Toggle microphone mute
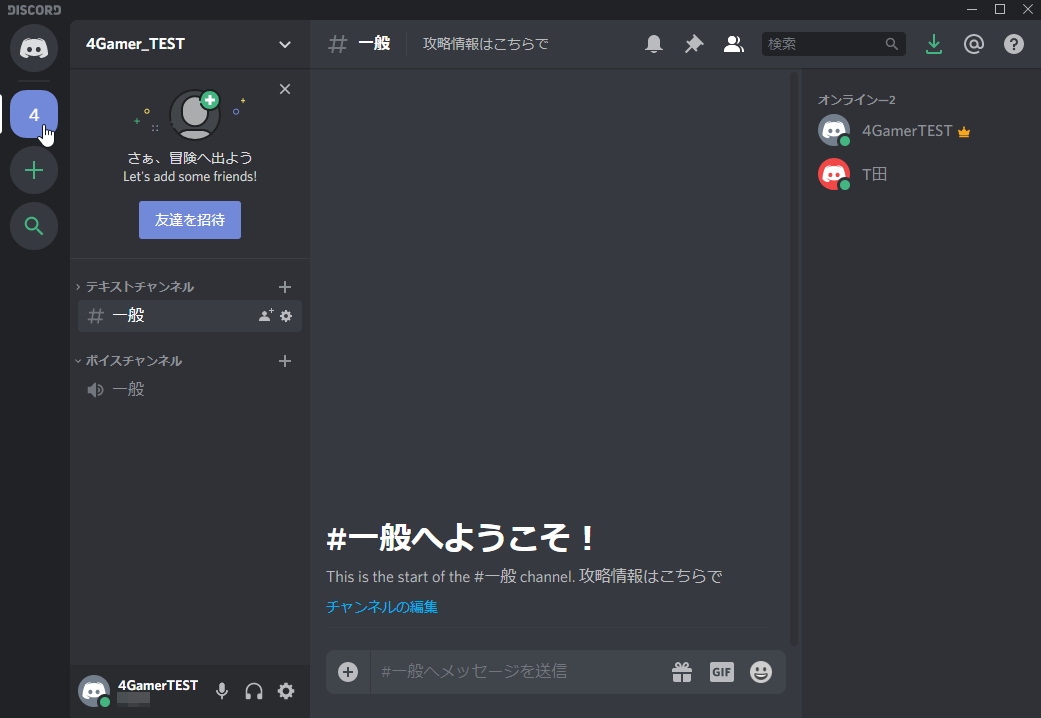 coord(222,691)
